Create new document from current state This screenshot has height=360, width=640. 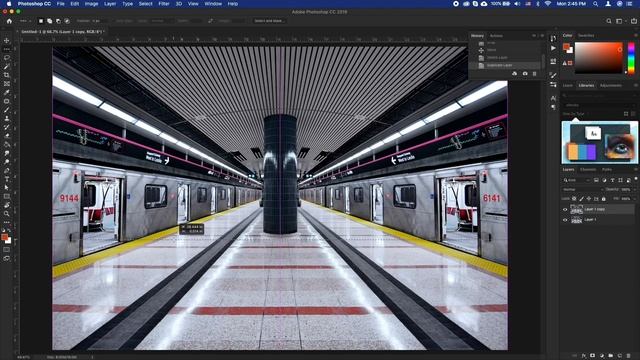tap(514, 73)
